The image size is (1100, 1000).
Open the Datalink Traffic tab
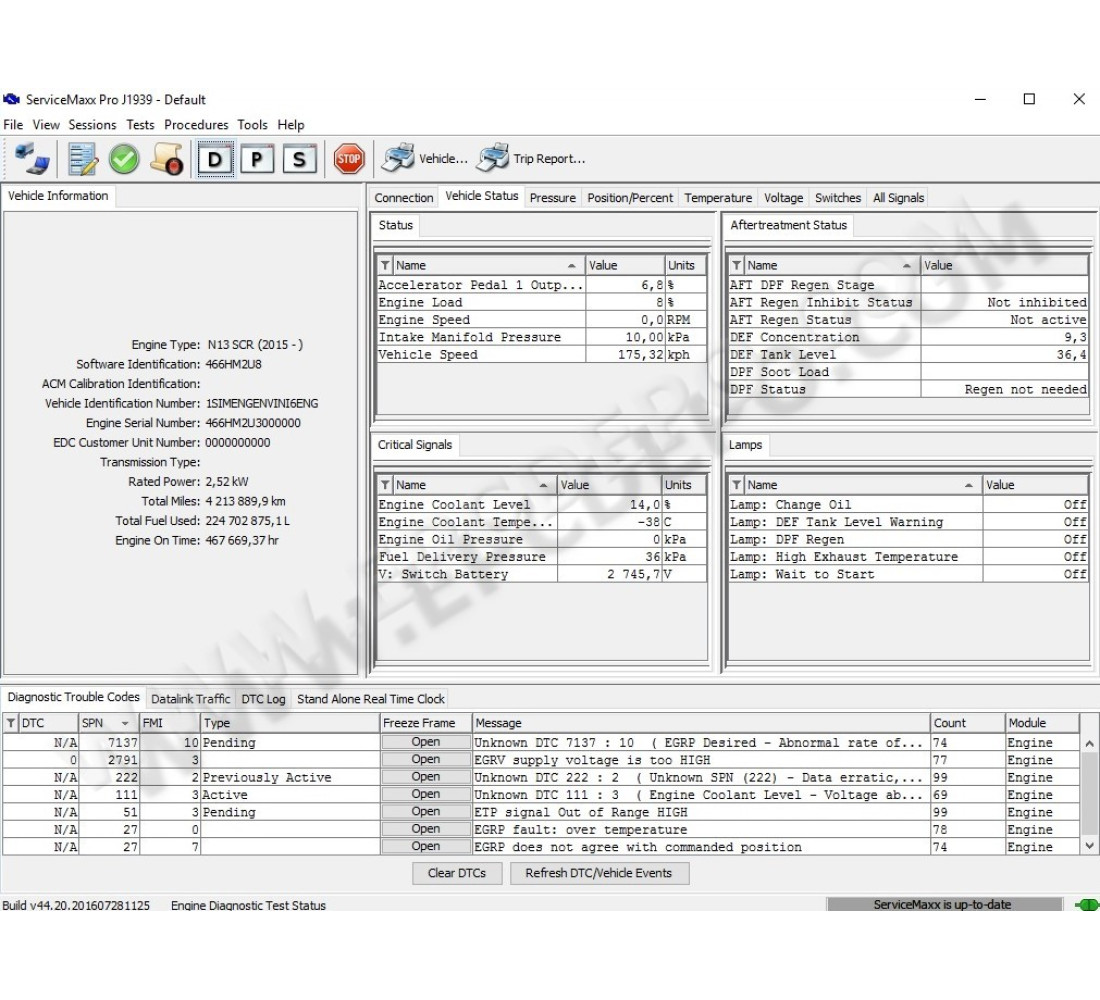tap(191, 698)
